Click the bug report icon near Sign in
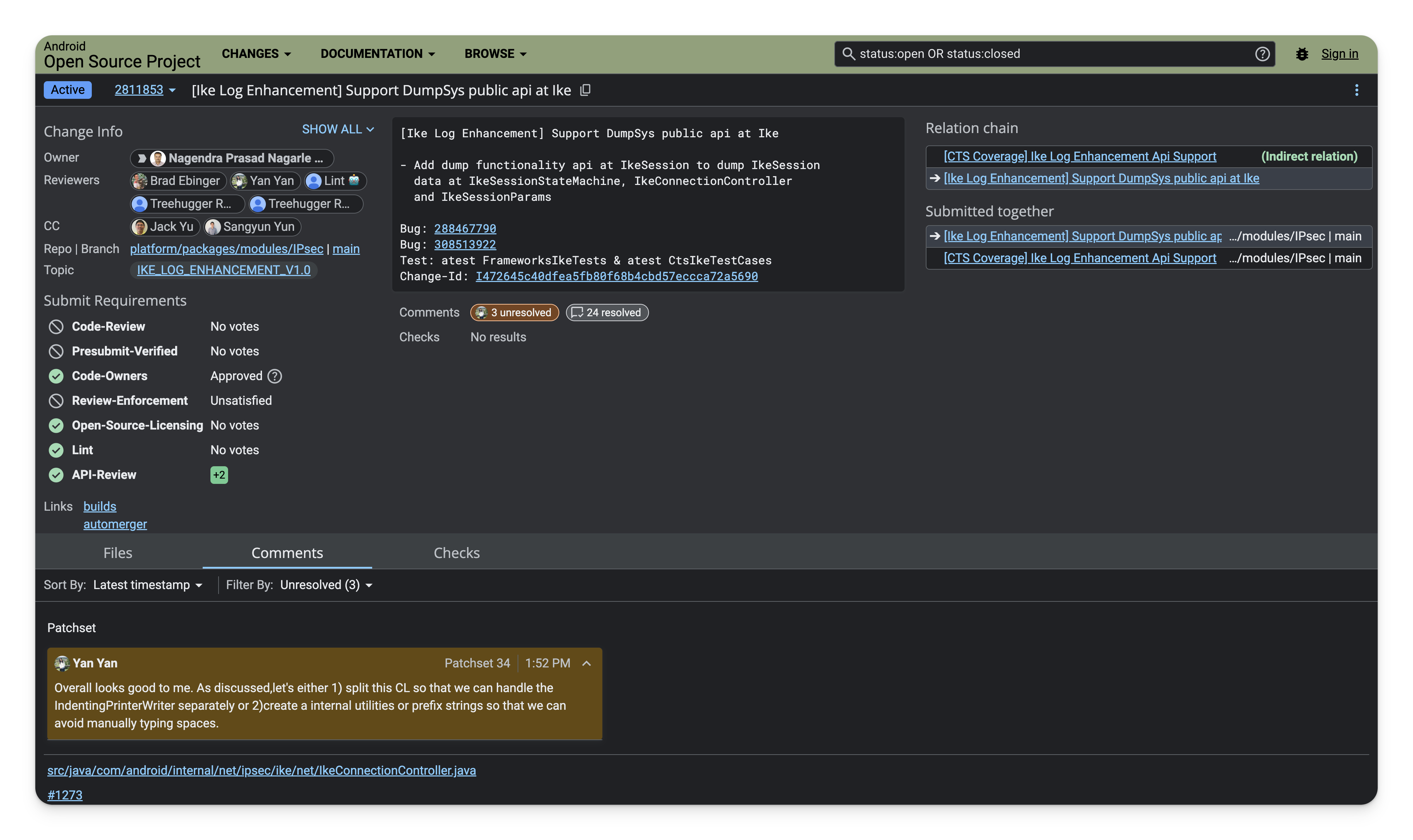The height and width of the screenshot is (840, 1413). 1302,53
